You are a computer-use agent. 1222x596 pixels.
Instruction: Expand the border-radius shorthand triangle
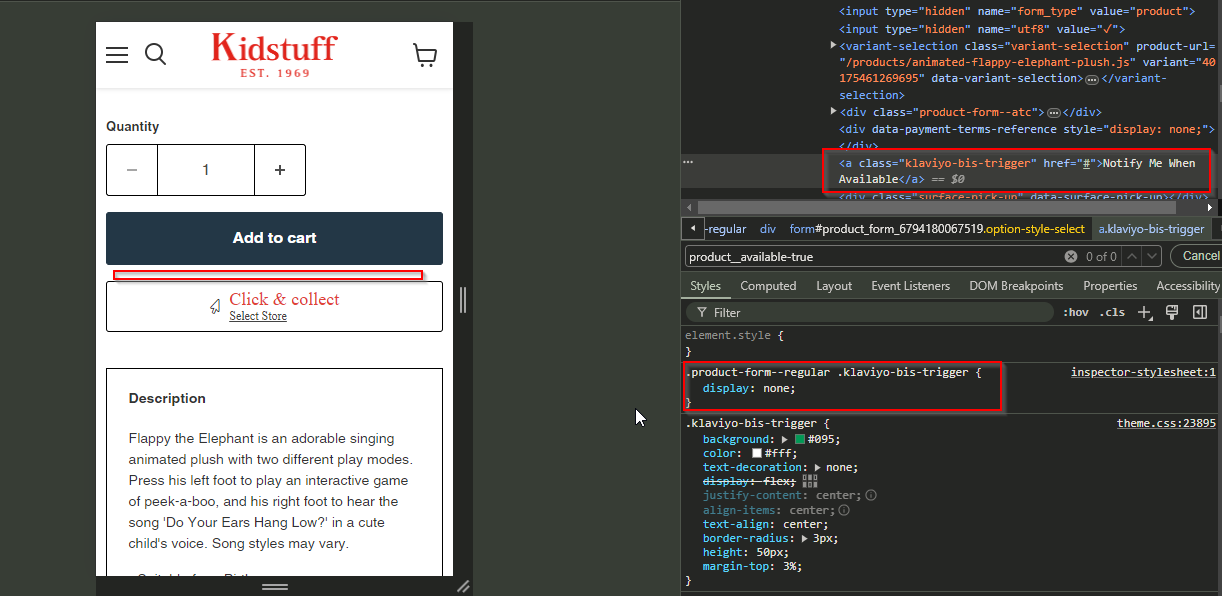point(805,538)
